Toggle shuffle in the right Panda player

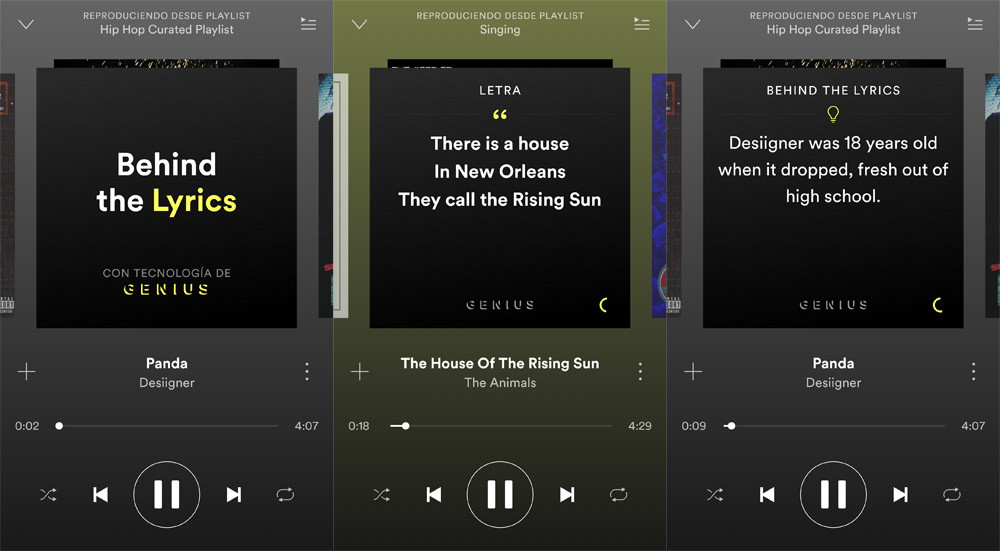tap(715, 494)
